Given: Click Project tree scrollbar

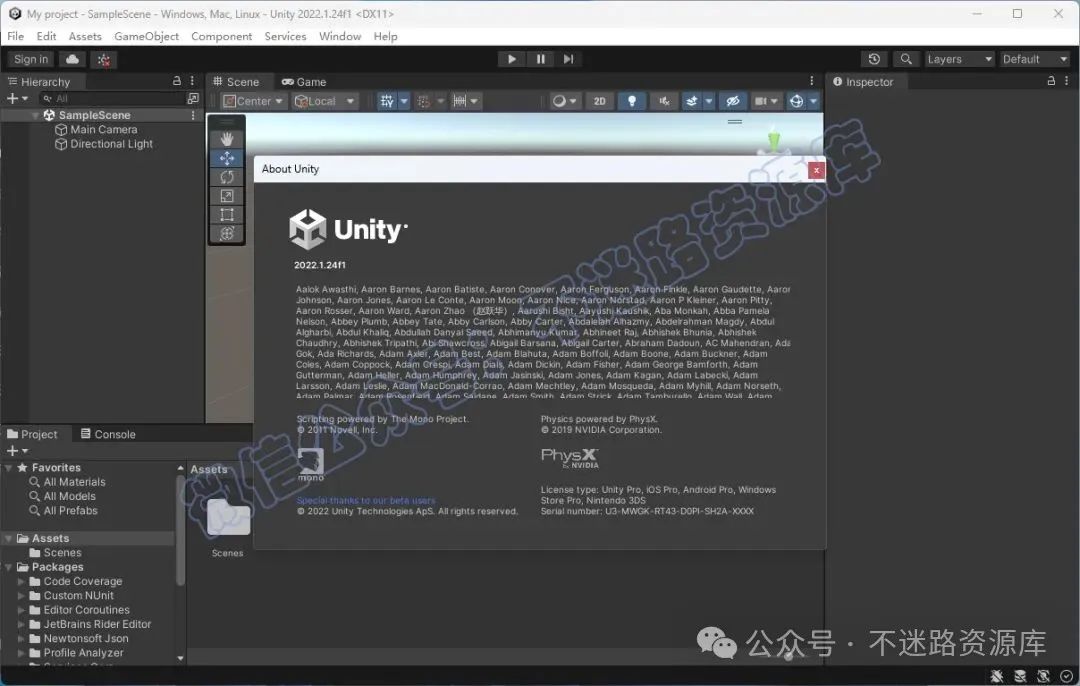Looking at the screenshot, I should pyautogui.click(x=180, y=530).
